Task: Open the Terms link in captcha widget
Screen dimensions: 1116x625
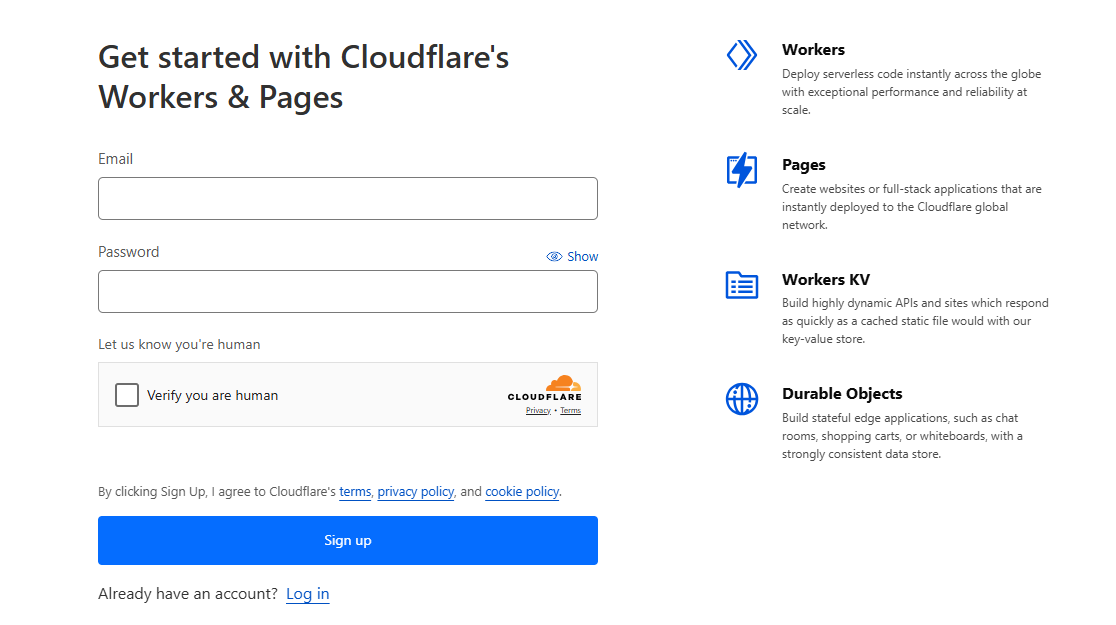Action: pos(570,411)
